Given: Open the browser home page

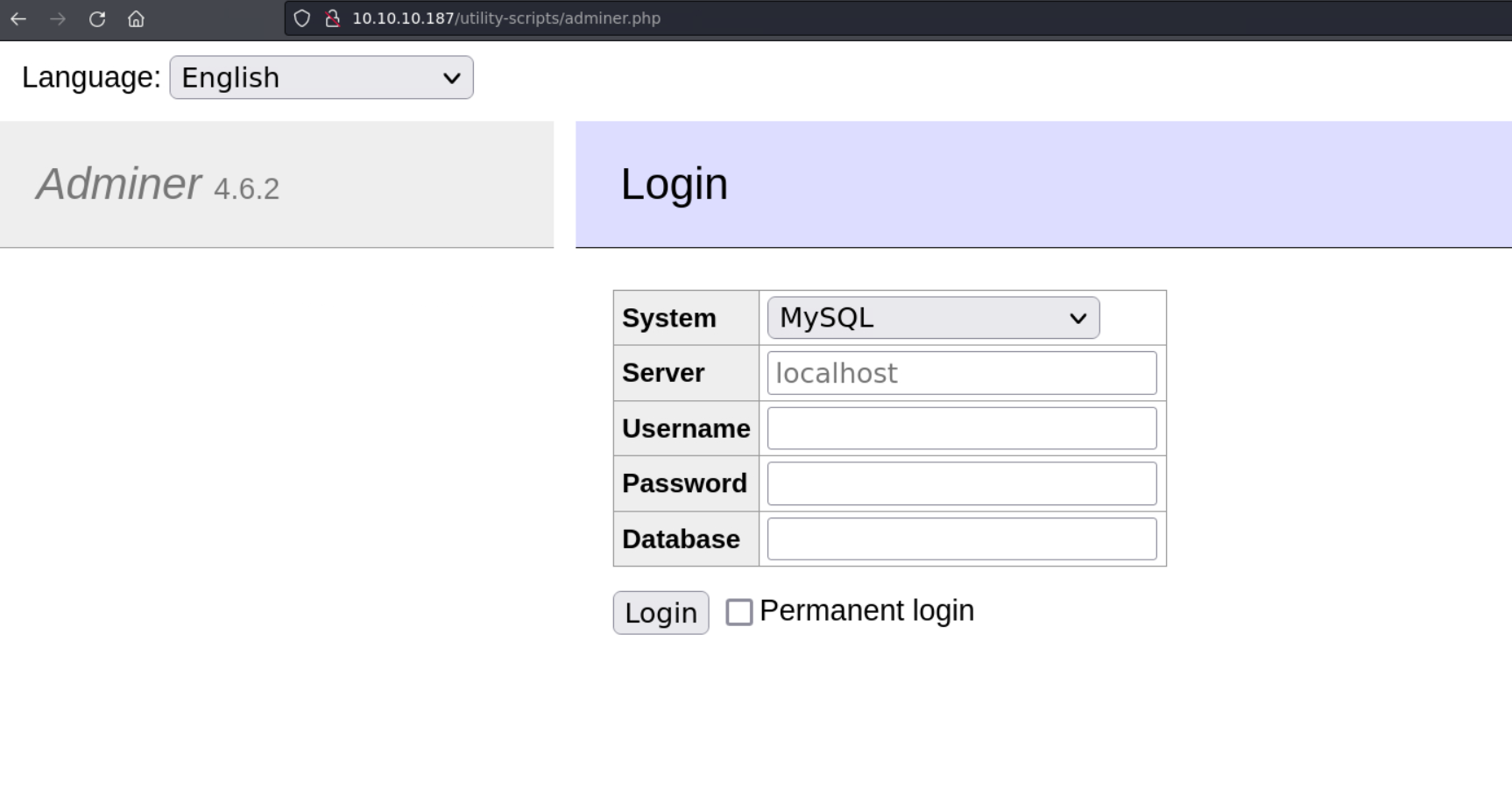Looking at the screenshot, I should point(136,18).
